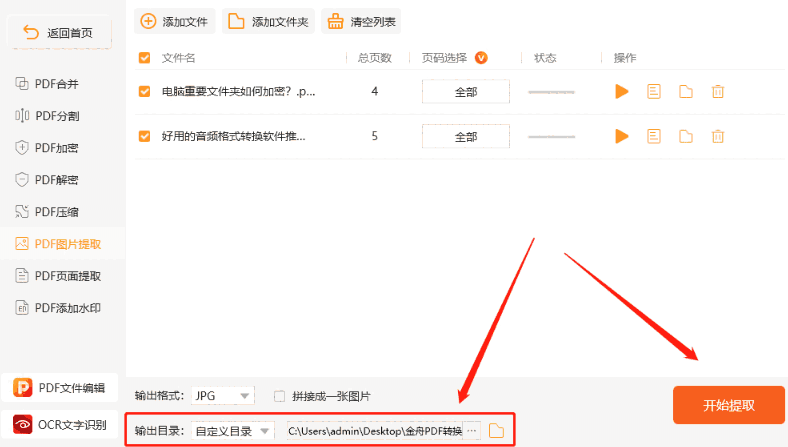Open the PDF添加水印 tool

58,308
